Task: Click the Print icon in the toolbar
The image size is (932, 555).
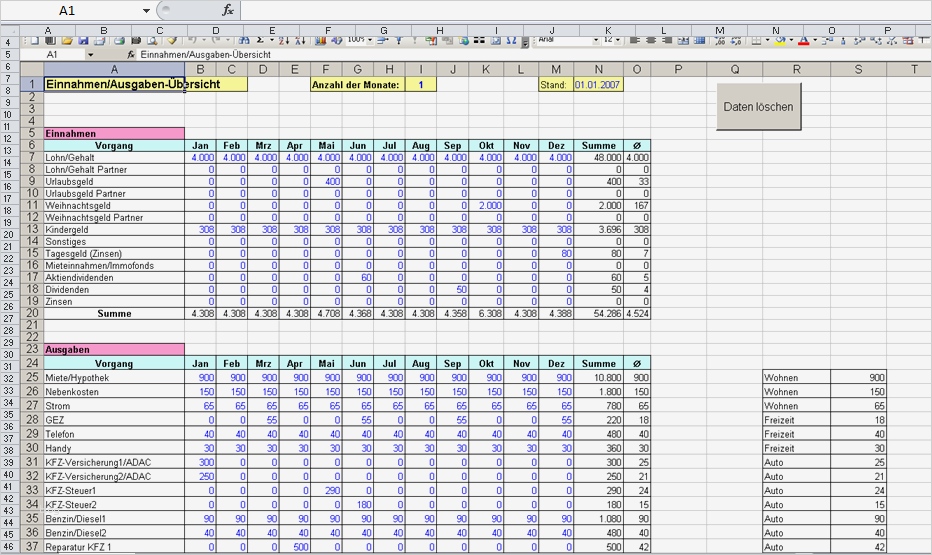Action: tap(118, 41)
